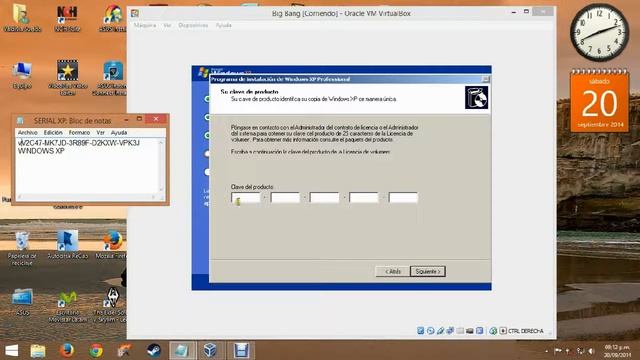Image resolution: width=640 pixels, height=360 pixels.
Task: Open Steam from the taskbar
Action: (x=154, y=351)
